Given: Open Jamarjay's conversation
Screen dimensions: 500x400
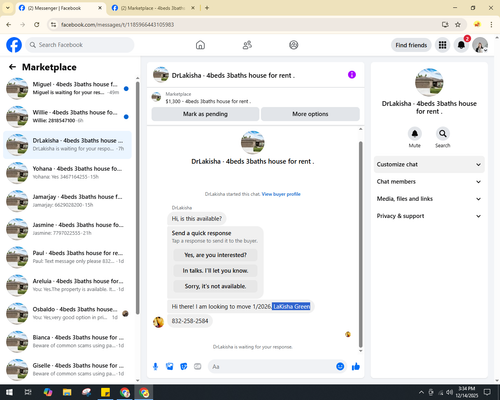Looking at the screenshot, I should coord(68,201).
